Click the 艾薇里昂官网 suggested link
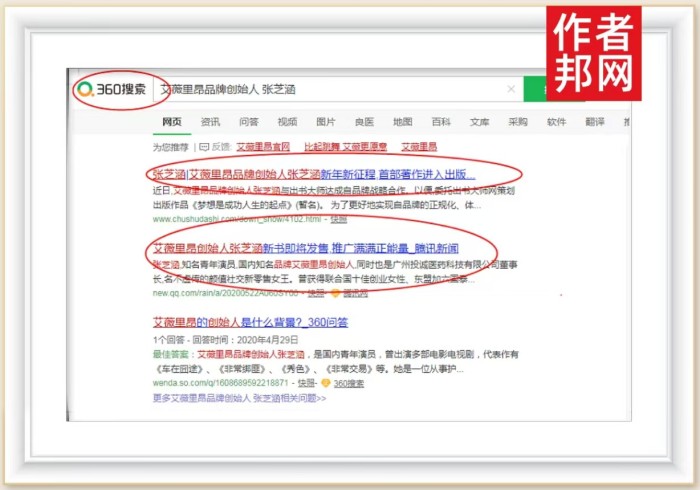700x490 pixels. click(x=263, y=146)
